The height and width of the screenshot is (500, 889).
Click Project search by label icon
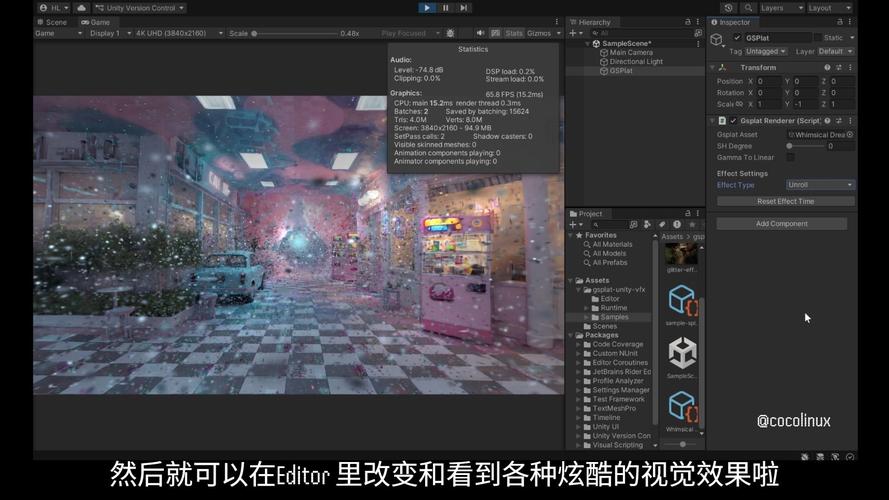(662, 225)
